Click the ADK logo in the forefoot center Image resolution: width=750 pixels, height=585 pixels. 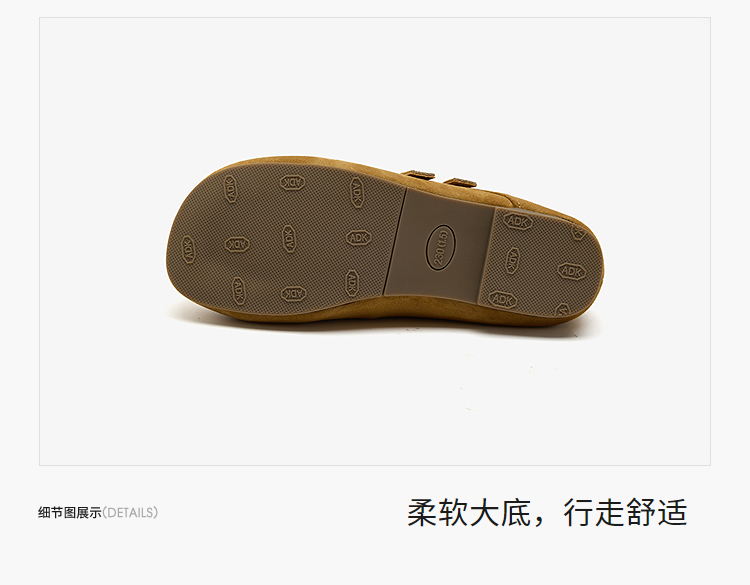pos(289,238)
